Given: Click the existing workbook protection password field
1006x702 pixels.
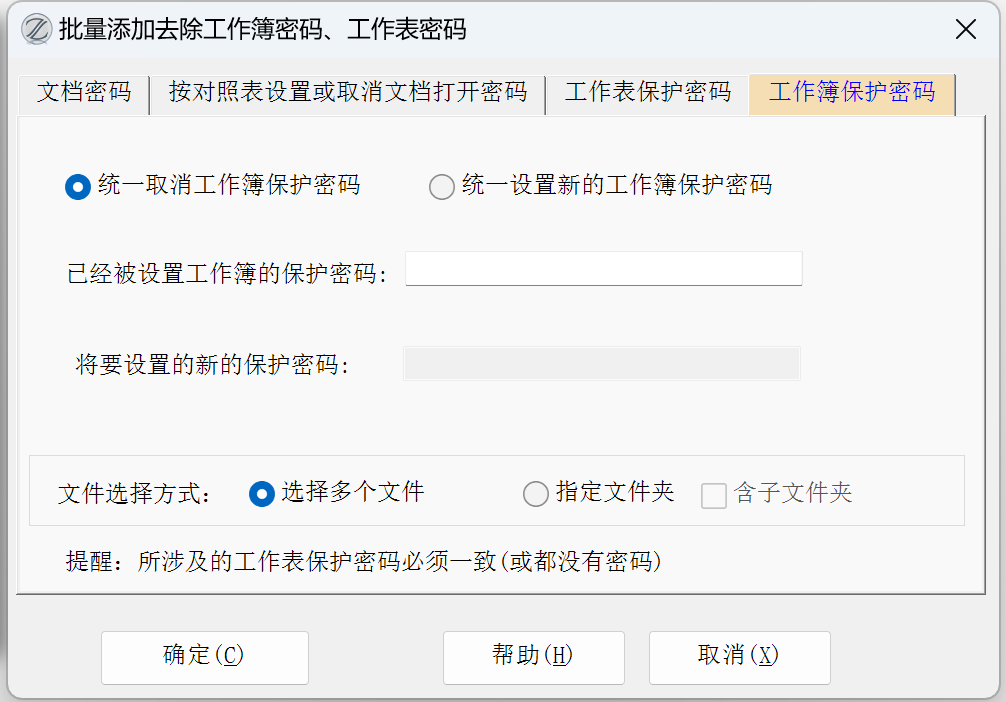Looking at the screenshot, I should pyautogui.click(x=603, y=269).
